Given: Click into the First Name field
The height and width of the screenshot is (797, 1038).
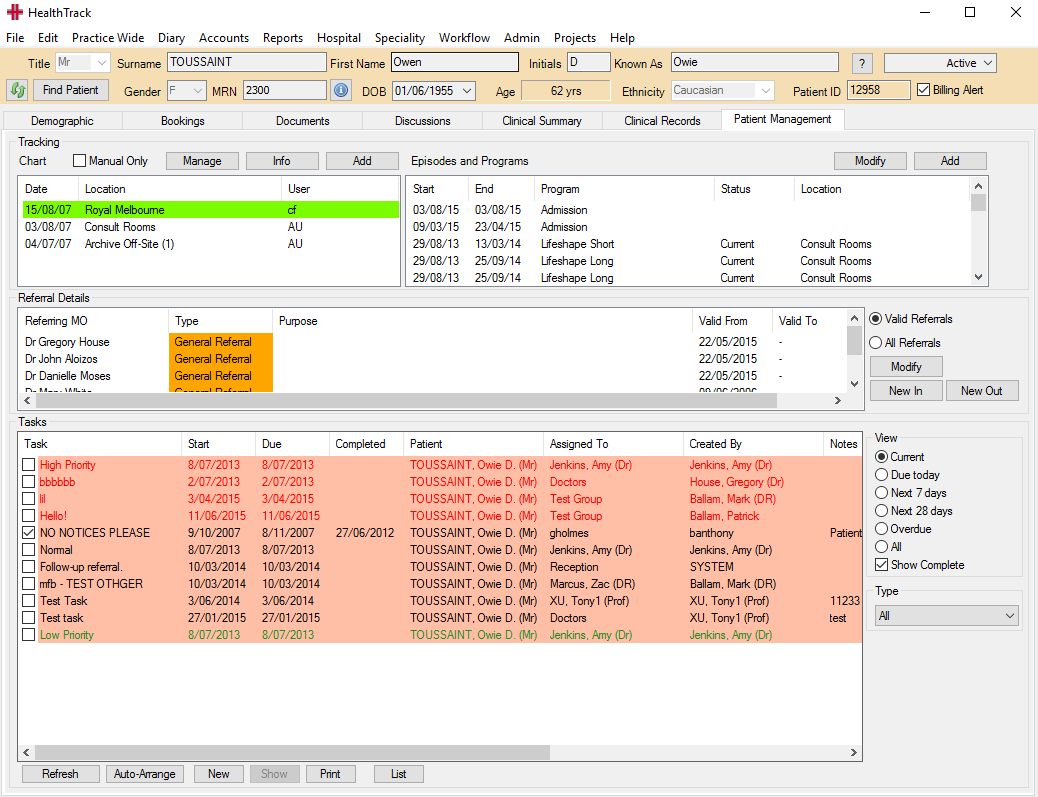Looking at the screenshot, I should 455,62.
